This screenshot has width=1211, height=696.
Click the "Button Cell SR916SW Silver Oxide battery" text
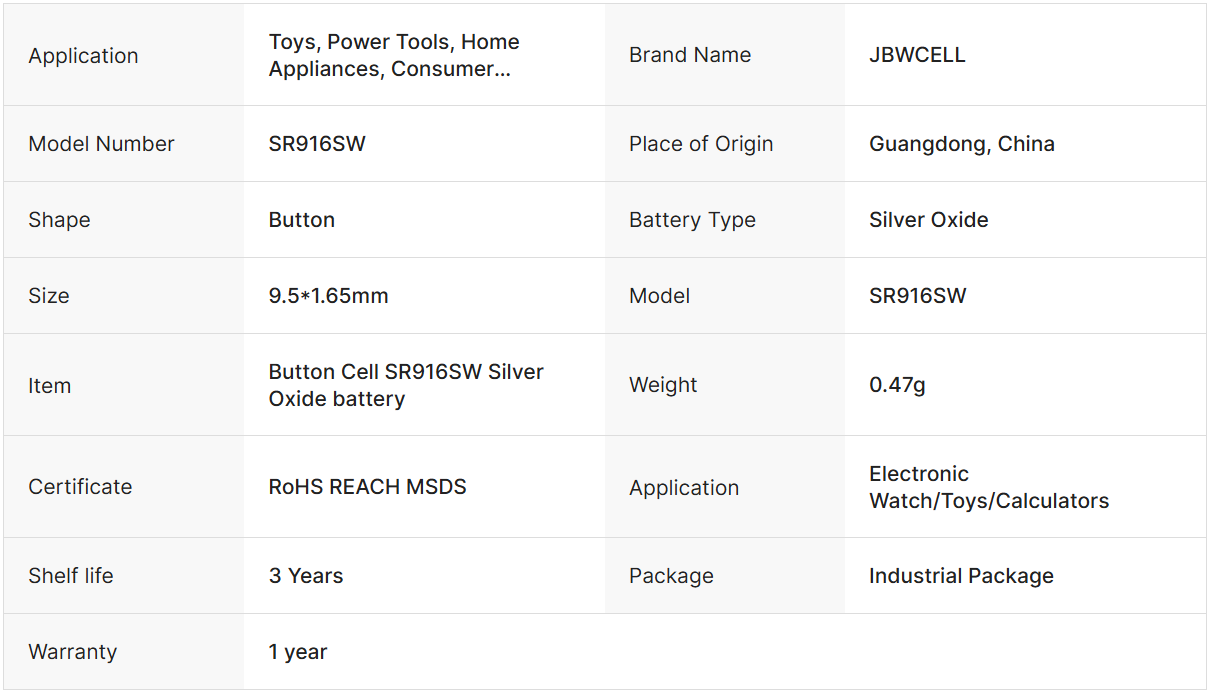click(x=405, y=385)
